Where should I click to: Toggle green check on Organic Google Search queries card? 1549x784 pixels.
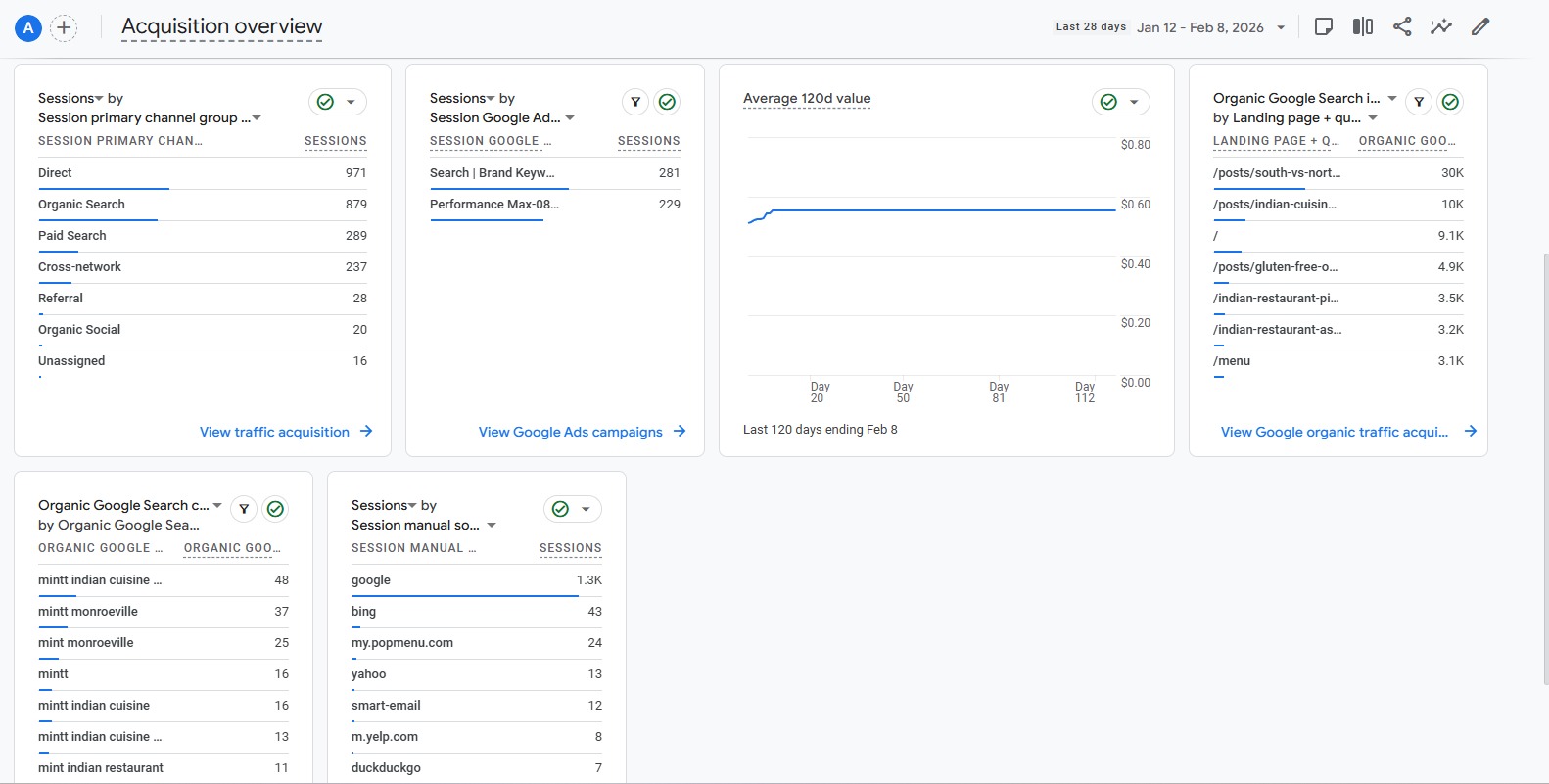(x=276, y=509)
